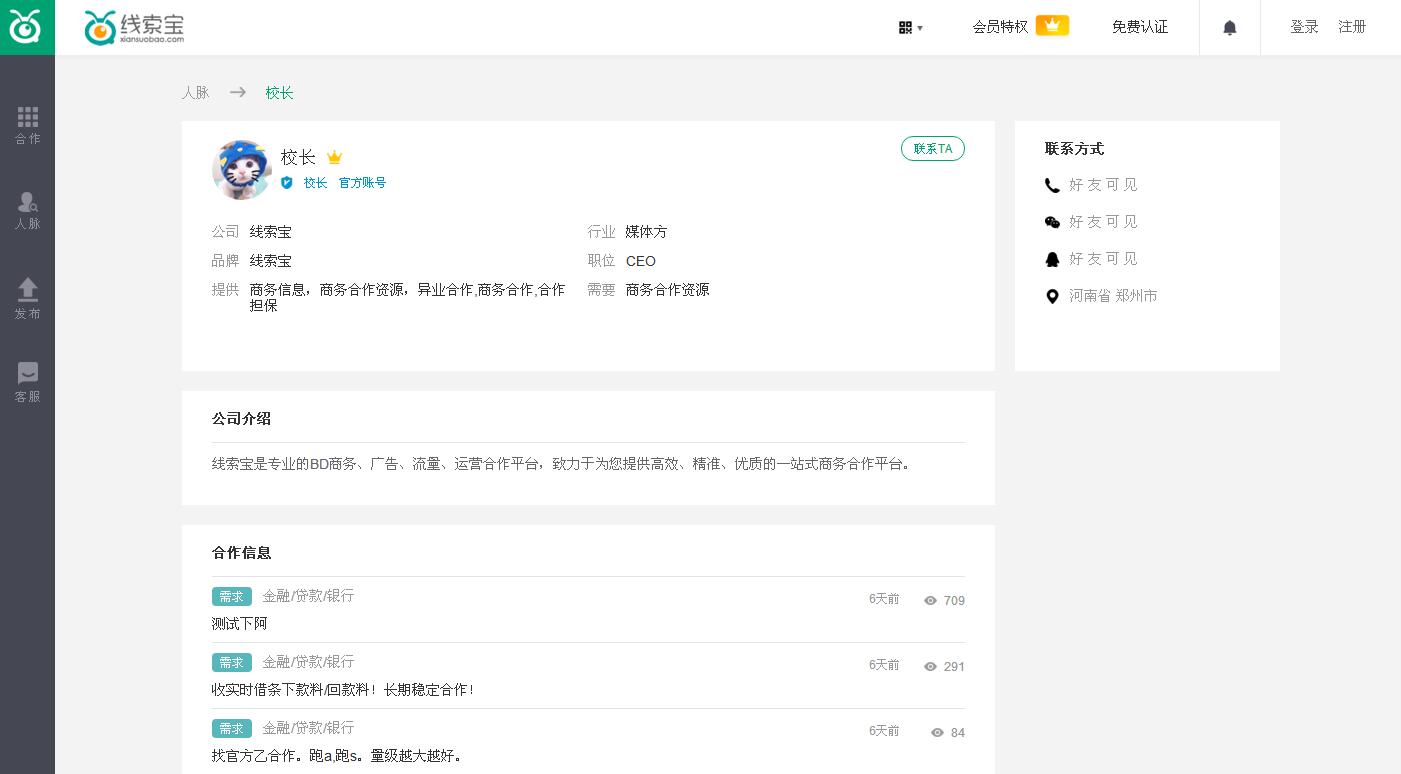Open the 人脉 section from the sidebar
This screenshot has width=1401, height=774.
pos(27,210)
